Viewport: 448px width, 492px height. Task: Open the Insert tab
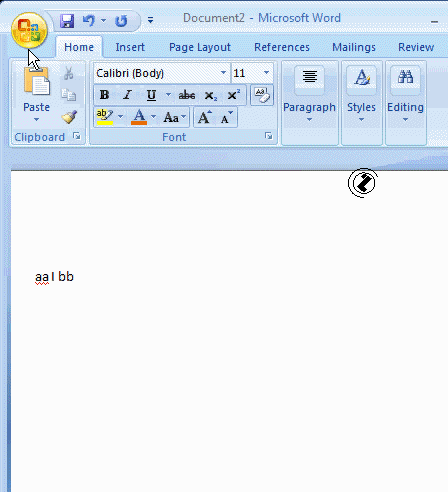pyautogui.click(x=130, y=47)
